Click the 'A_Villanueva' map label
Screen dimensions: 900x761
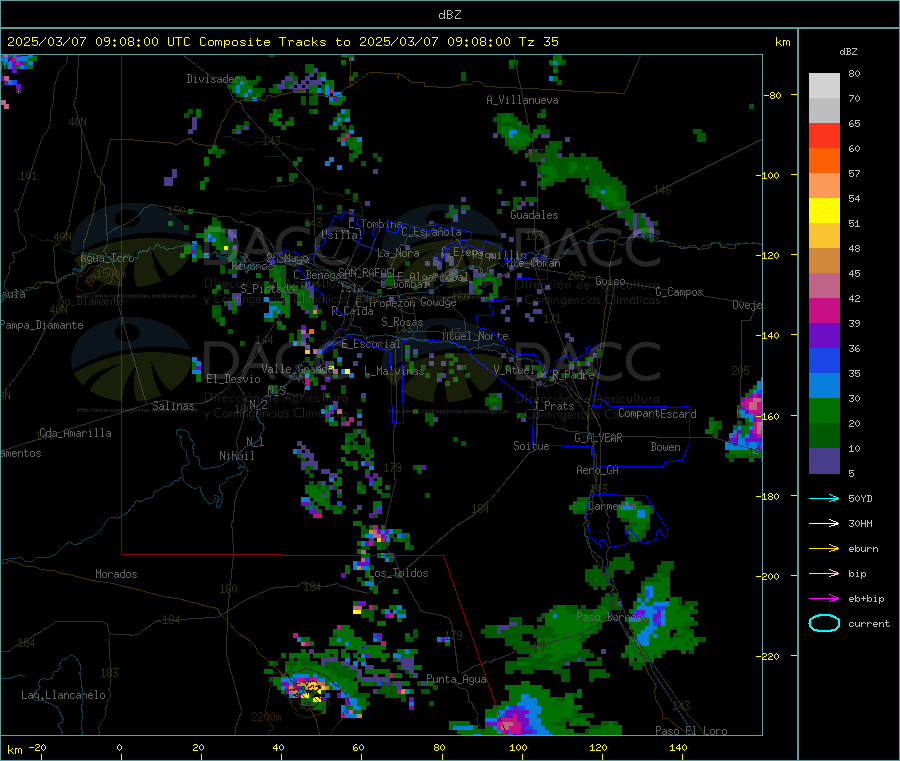522,100
